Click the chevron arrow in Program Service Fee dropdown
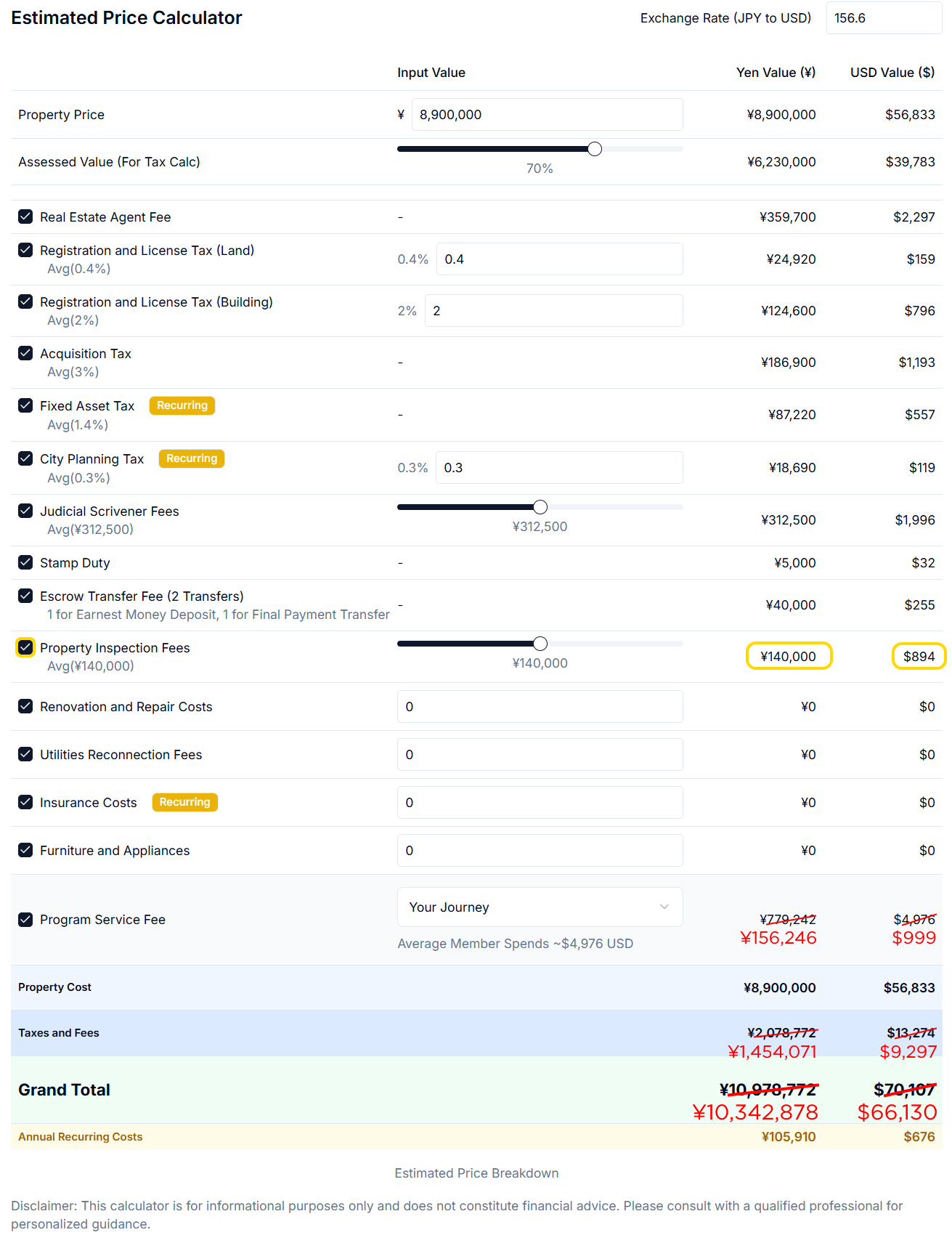The width and height of the screenshot is (952, 1235). tap(664, 907)
